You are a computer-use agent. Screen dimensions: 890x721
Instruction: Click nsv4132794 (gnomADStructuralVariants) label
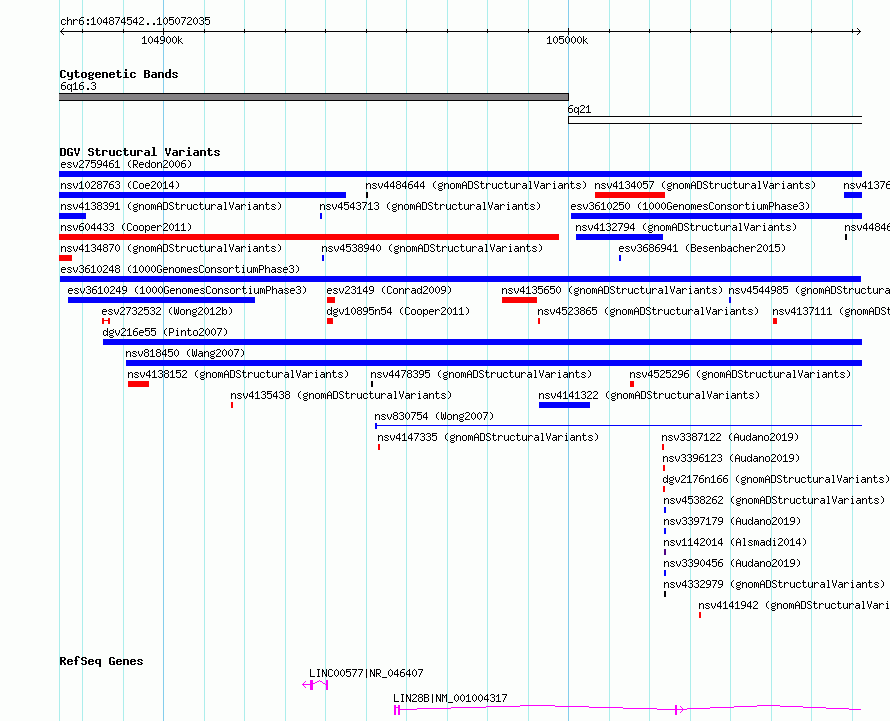pyautogui.click(x=686, y=227)
